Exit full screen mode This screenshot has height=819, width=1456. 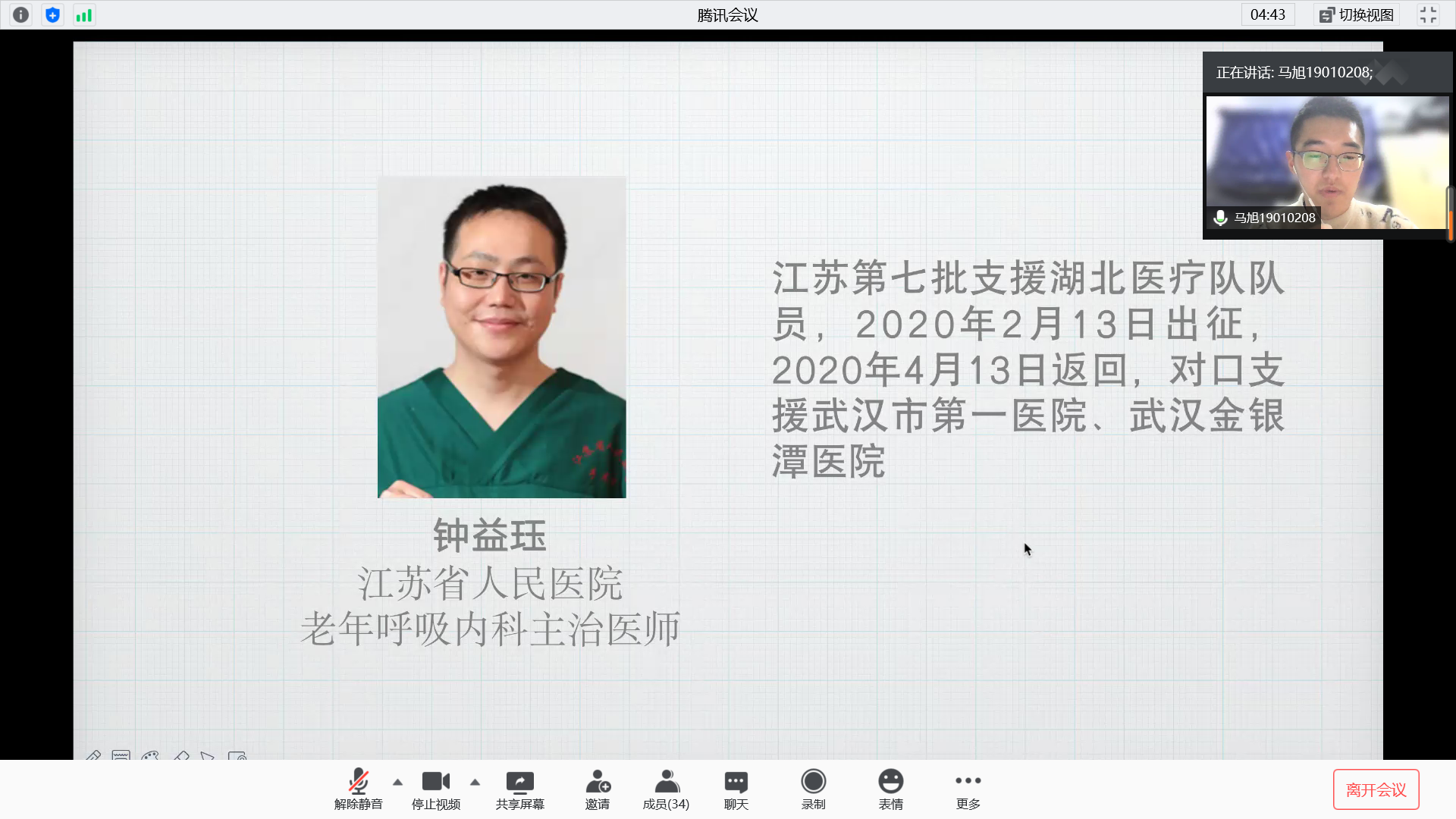1428,14
